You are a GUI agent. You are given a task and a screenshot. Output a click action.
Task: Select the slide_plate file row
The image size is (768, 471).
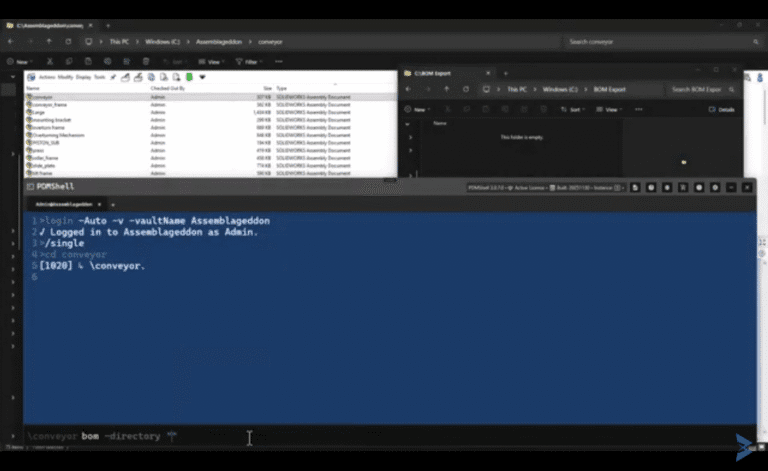click(211, 165)
